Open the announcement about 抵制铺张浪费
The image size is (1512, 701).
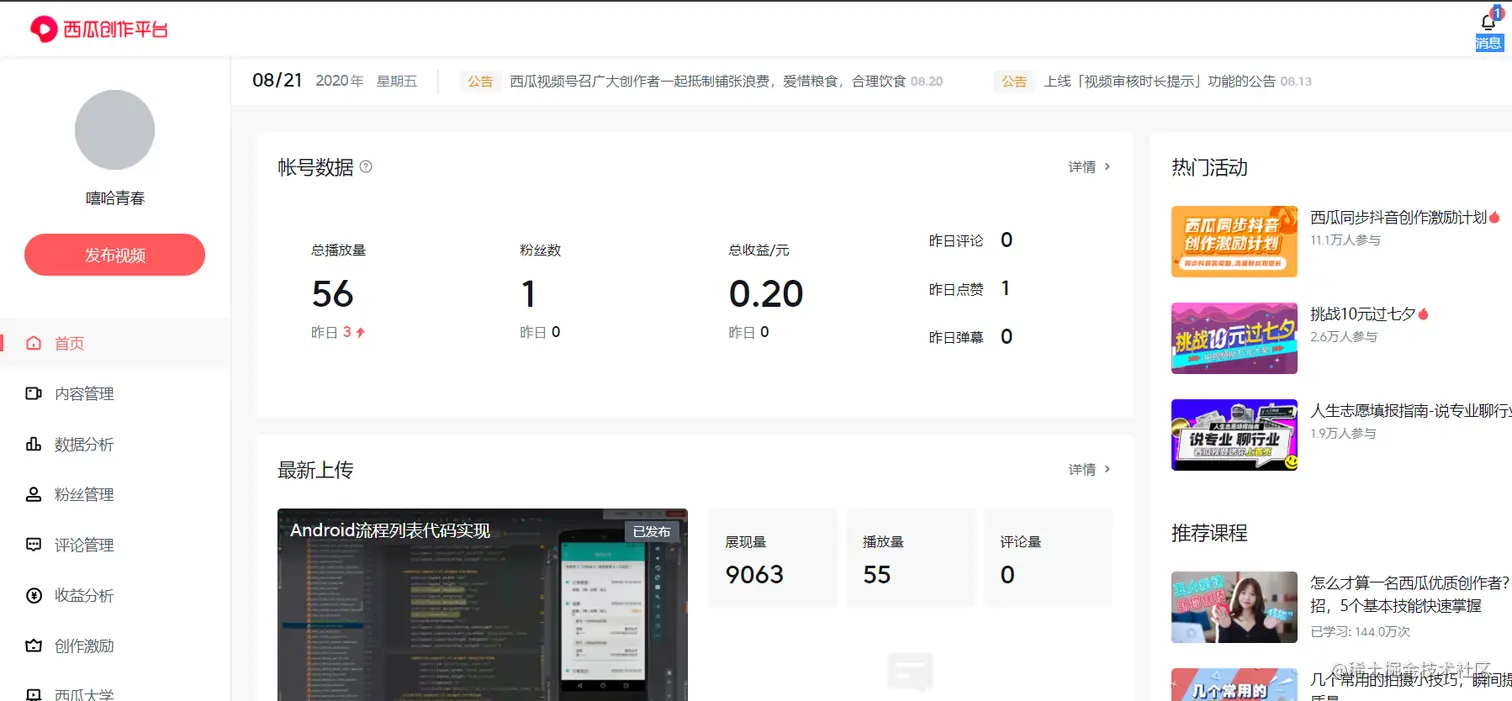[707, 81]
